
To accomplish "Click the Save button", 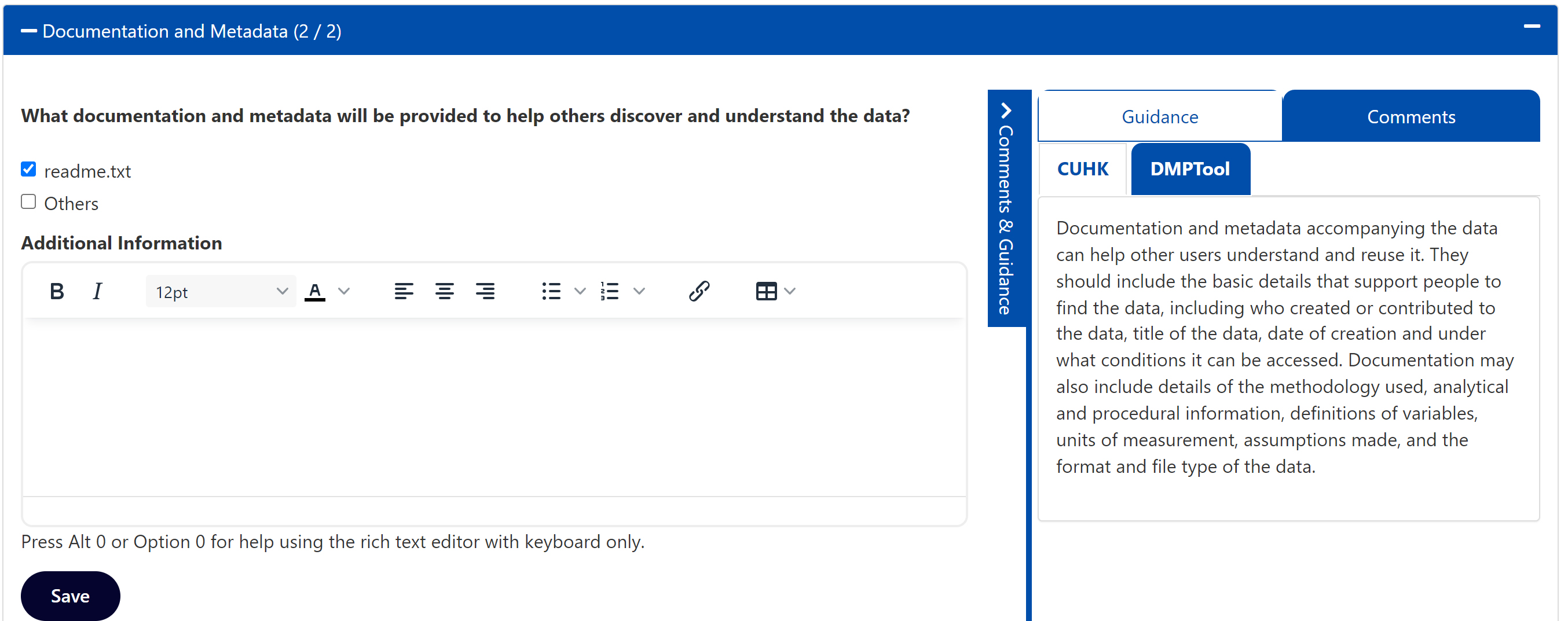I will pos(71,596).
